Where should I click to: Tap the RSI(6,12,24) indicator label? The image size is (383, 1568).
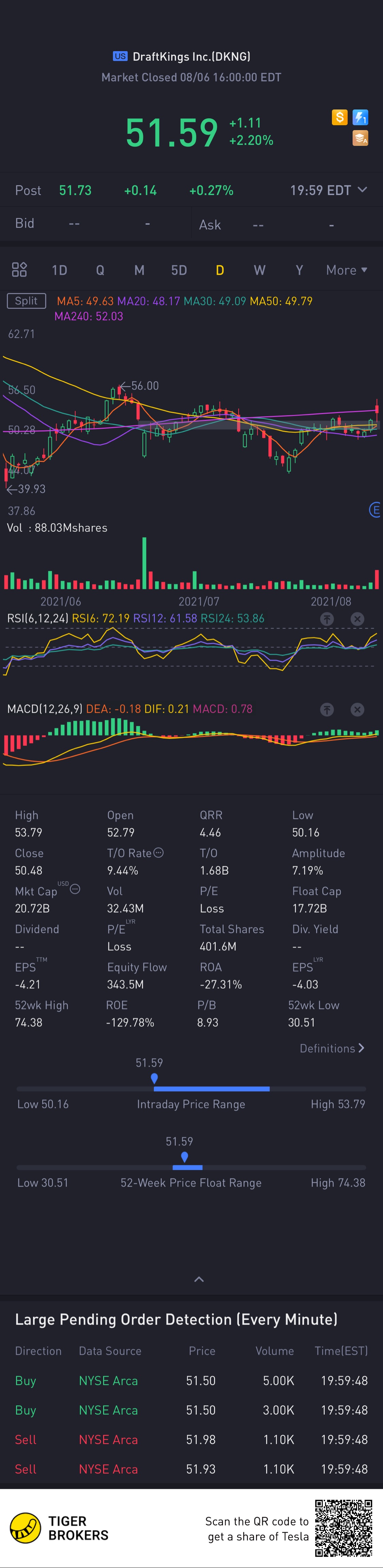click(x=38, y=618)
